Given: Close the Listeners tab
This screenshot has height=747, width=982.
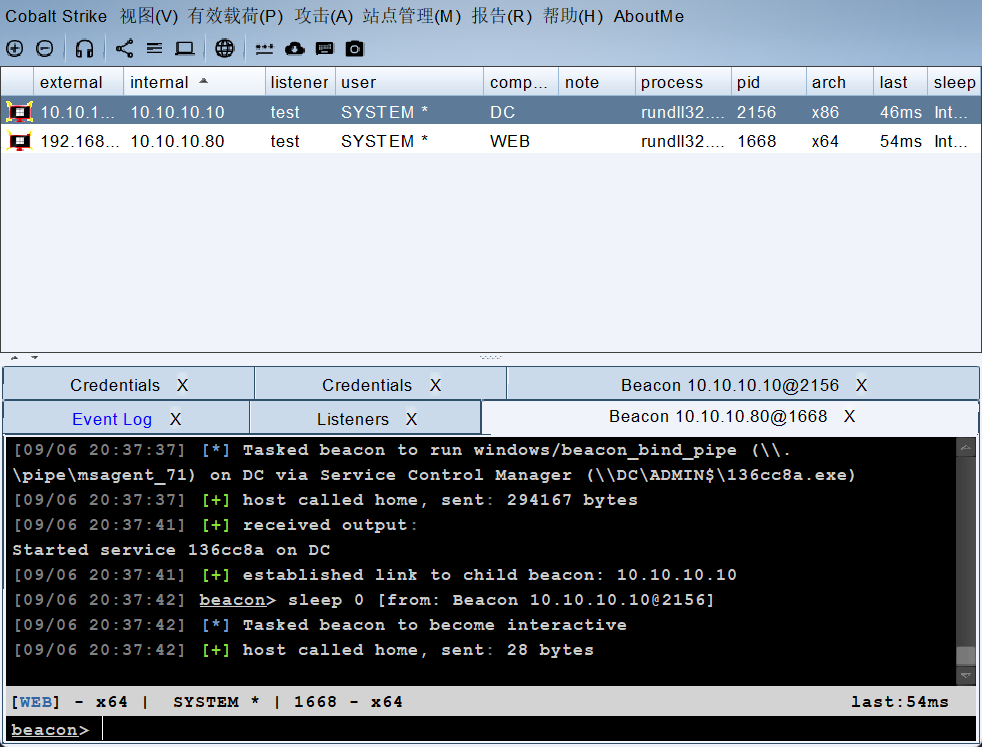Looking at the screenshot, I should (x=411, y=419).
